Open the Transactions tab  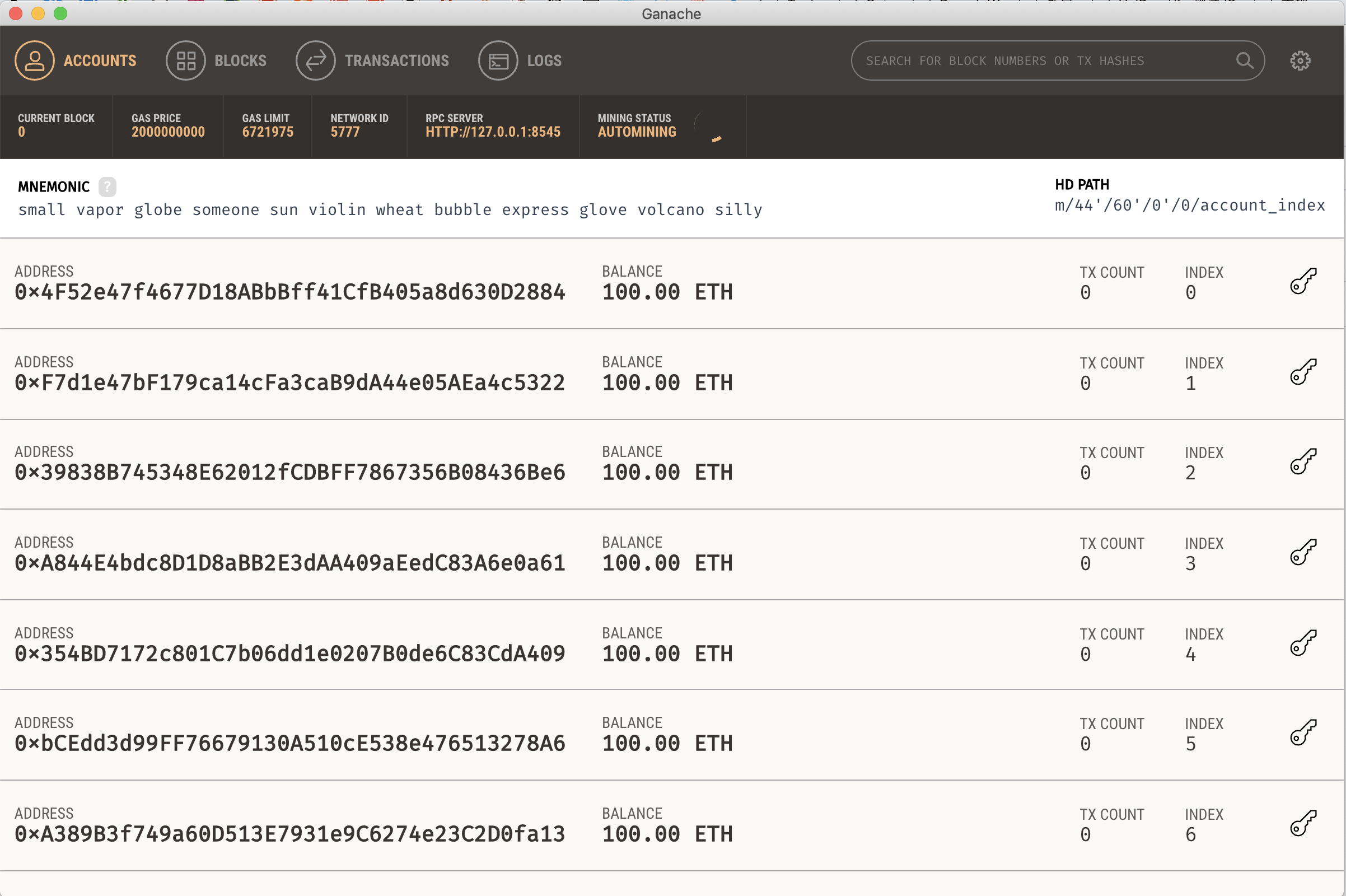tap(372, 60)
